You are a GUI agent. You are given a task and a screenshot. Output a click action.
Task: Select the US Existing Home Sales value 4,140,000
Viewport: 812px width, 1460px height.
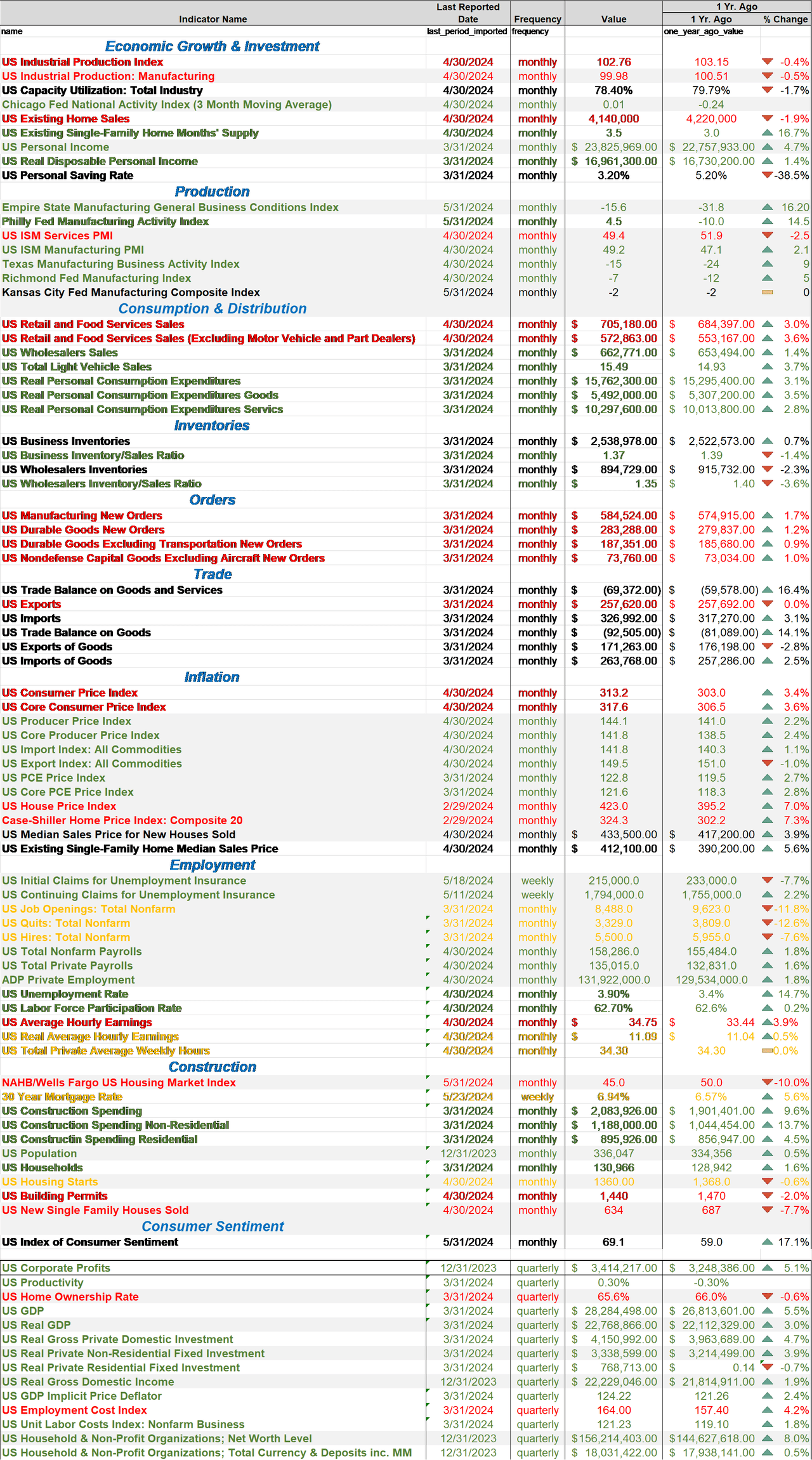[x=613, y=119]
